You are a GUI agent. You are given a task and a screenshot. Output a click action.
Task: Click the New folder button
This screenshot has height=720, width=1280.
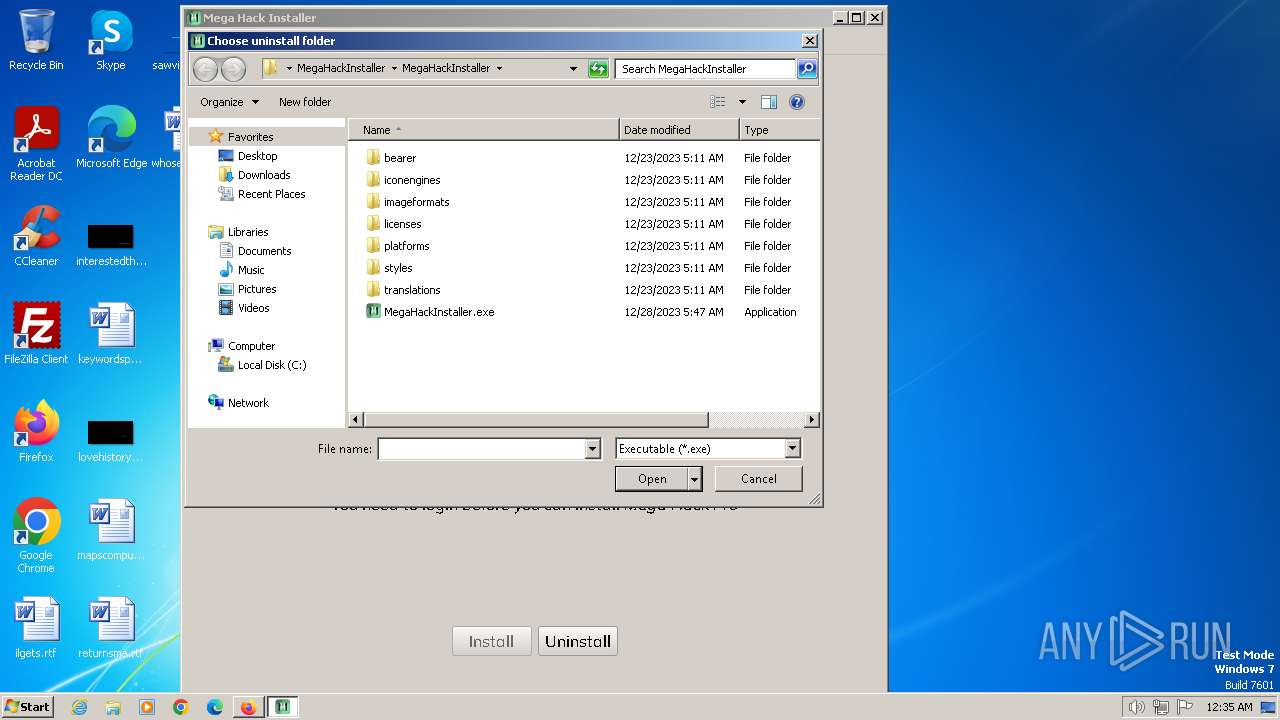(305, 102)
